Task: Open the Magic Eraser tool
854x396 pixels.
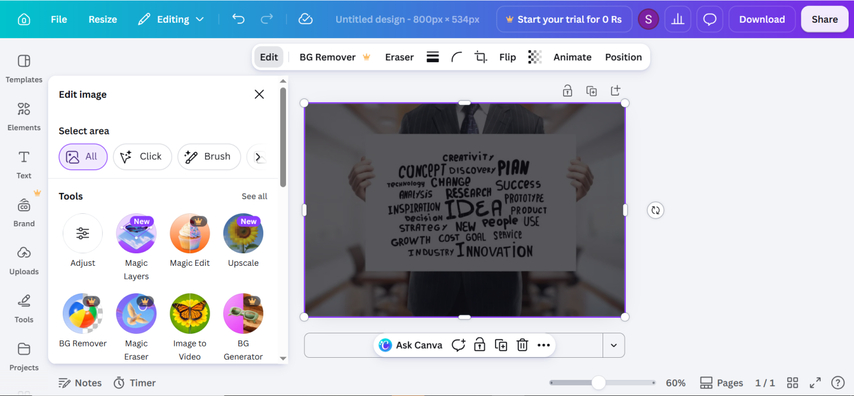Action: (136, 327)
